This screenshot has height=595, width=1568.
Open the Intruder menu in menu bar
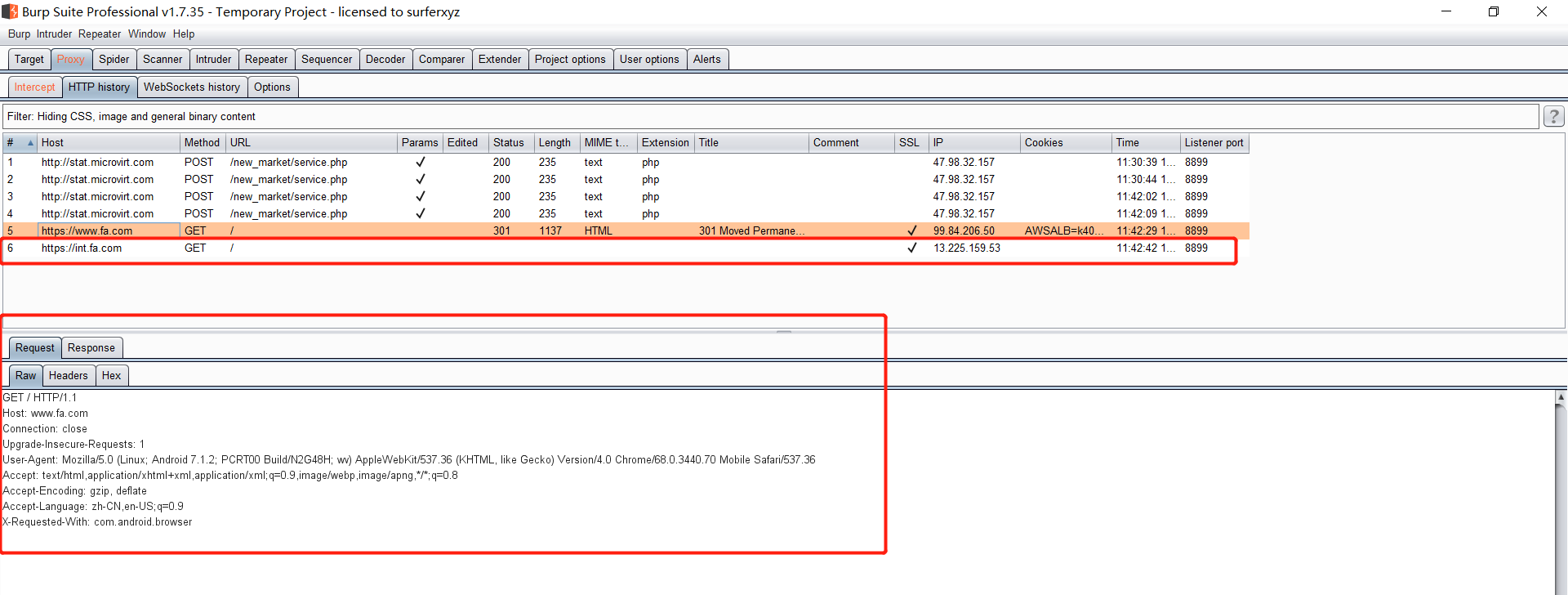pyautogui.click(x=54, y=34)
